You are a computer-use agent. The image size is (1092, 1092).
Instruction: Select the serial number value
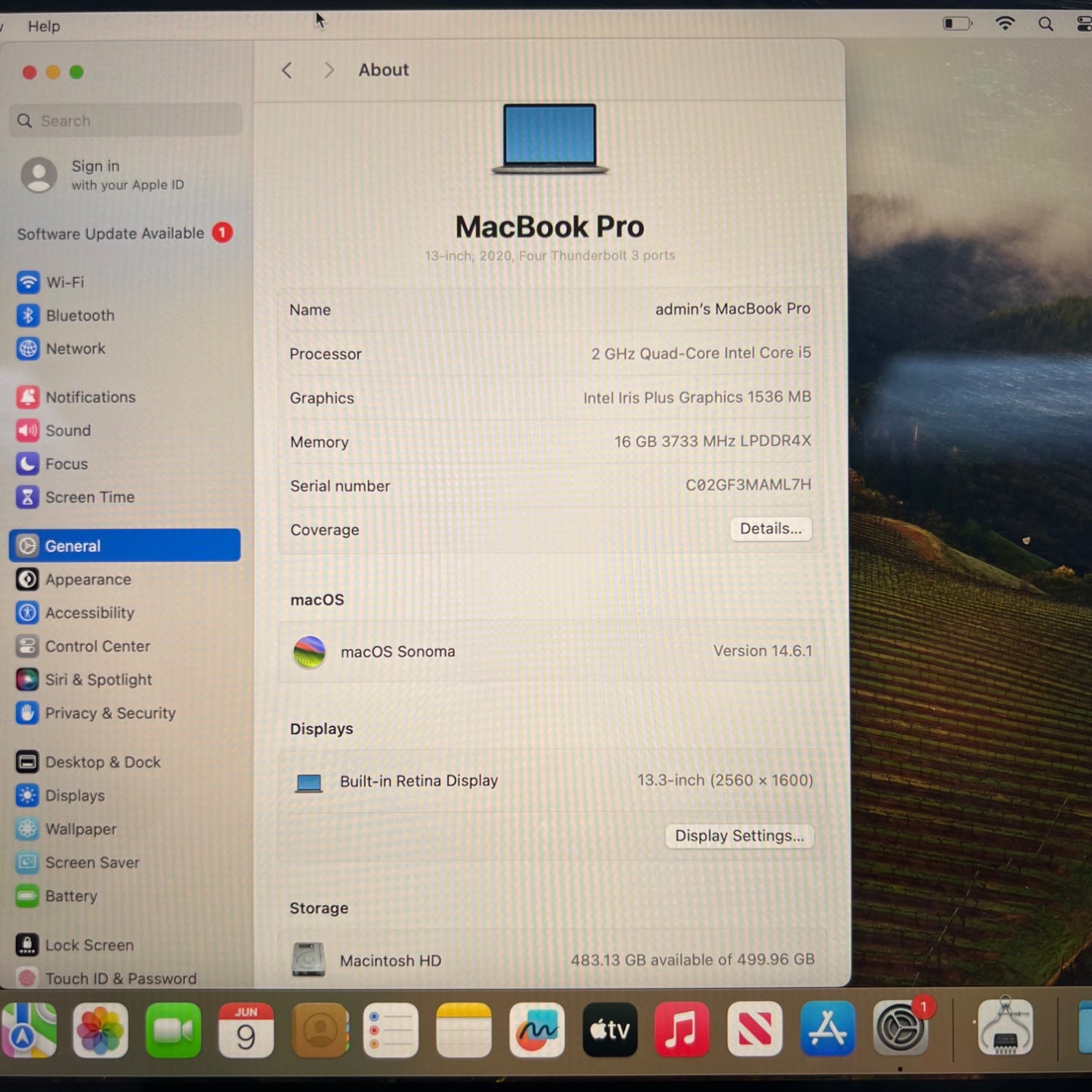tap(748, 485)
